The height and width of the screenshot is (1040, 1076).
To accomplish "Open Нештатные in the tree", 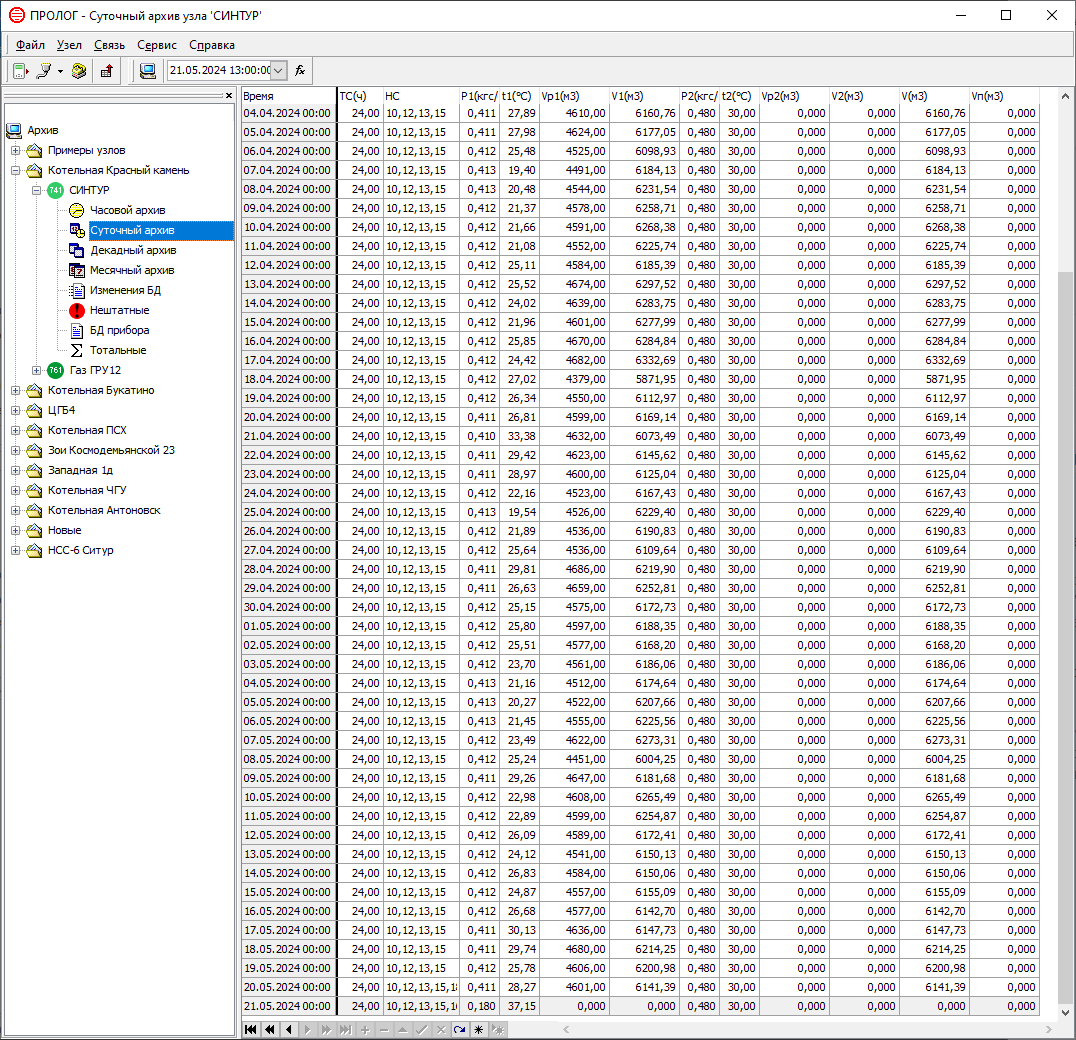I will coord(119,310).
